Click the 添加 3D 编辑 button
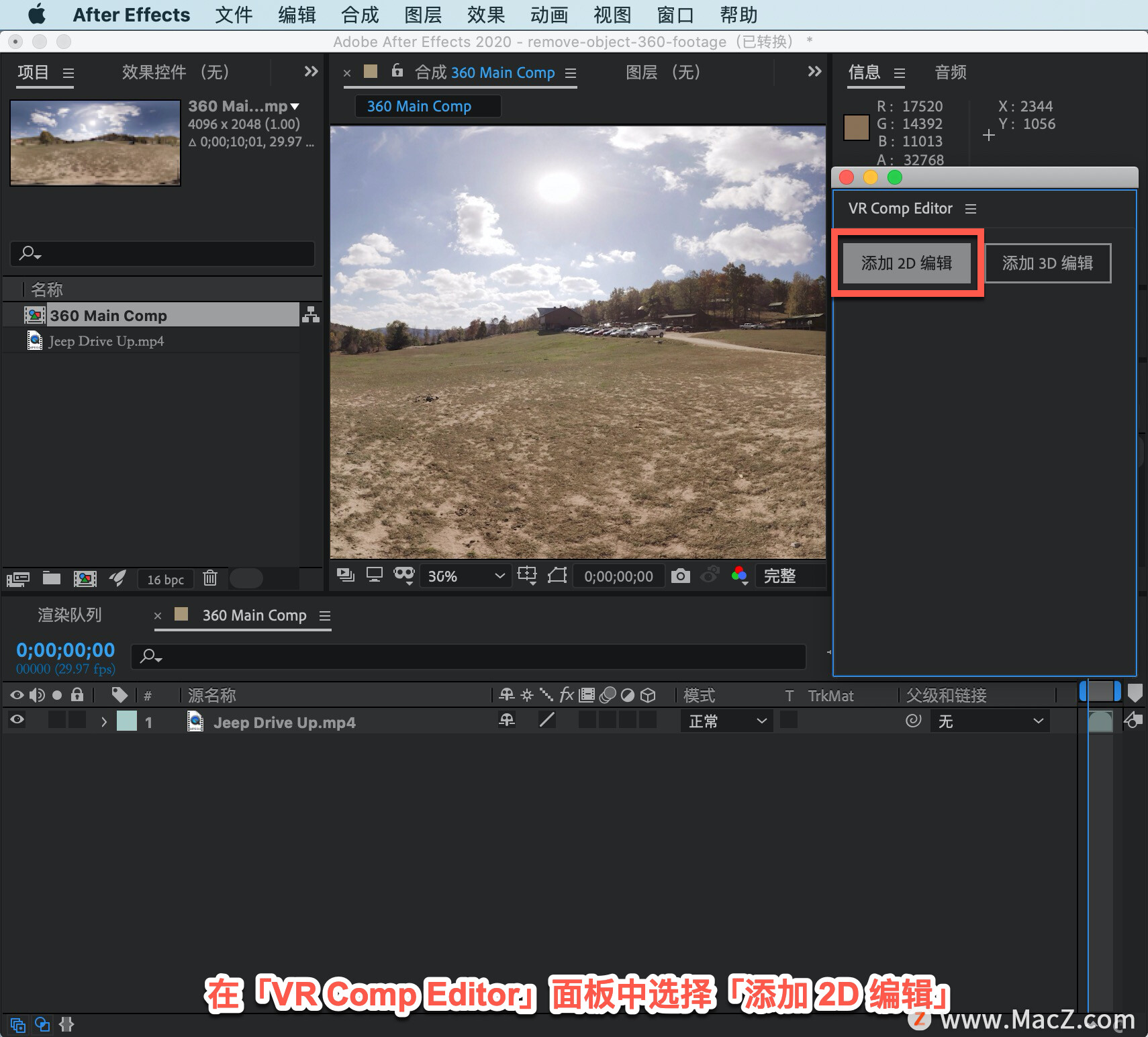Image resolution: width=1148 pixels, height=1037 pixels. click(x=1048, y=263)
